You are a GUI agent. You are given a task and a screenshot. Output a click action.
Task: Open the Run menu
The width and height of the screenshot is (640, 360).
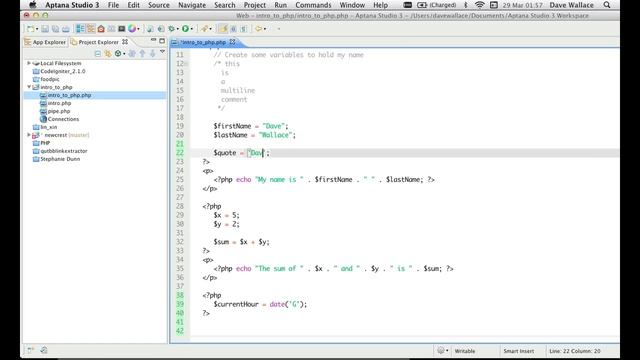pos(280,5)
